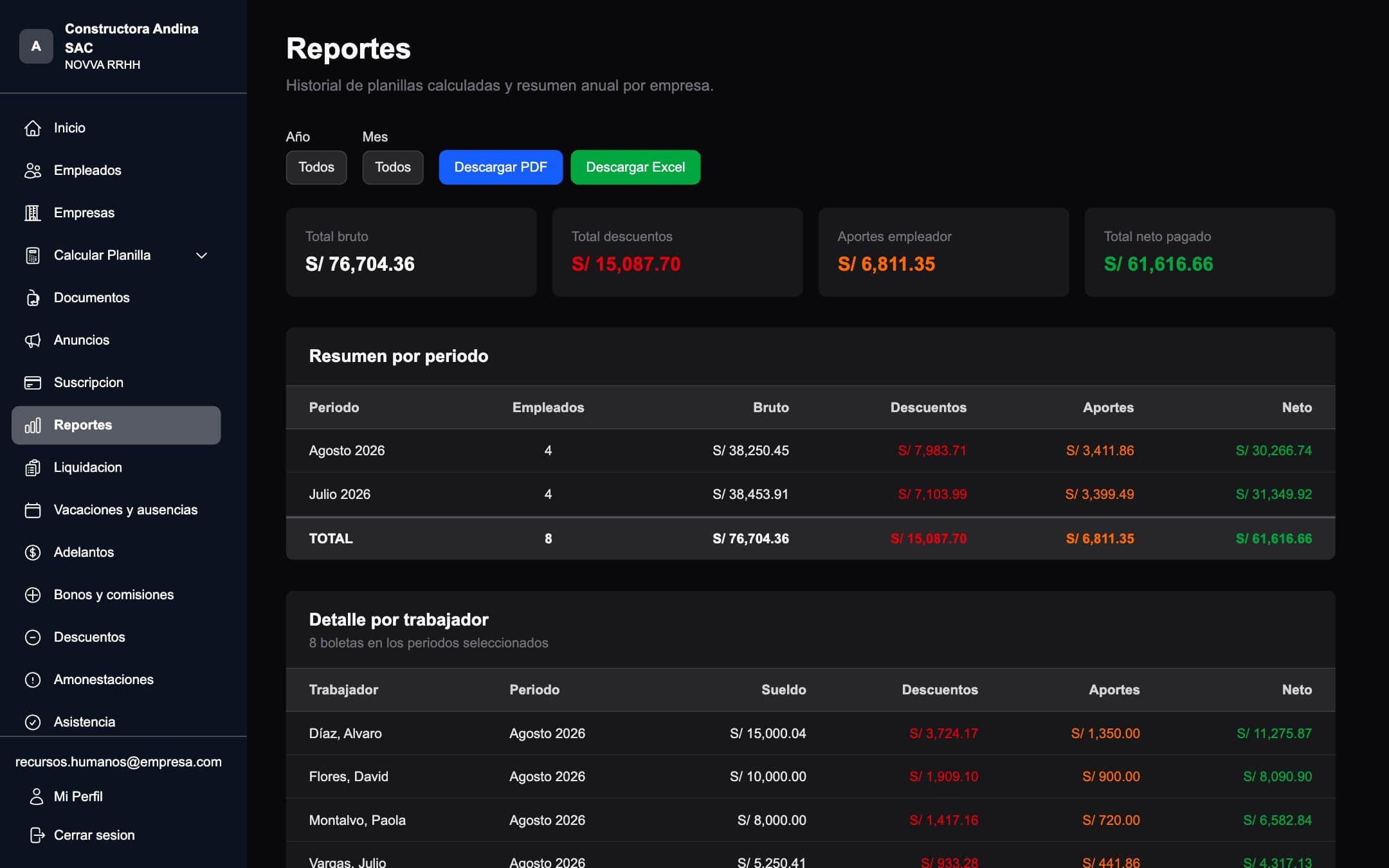Click the TOTAL row label

(x=331, y=539)
